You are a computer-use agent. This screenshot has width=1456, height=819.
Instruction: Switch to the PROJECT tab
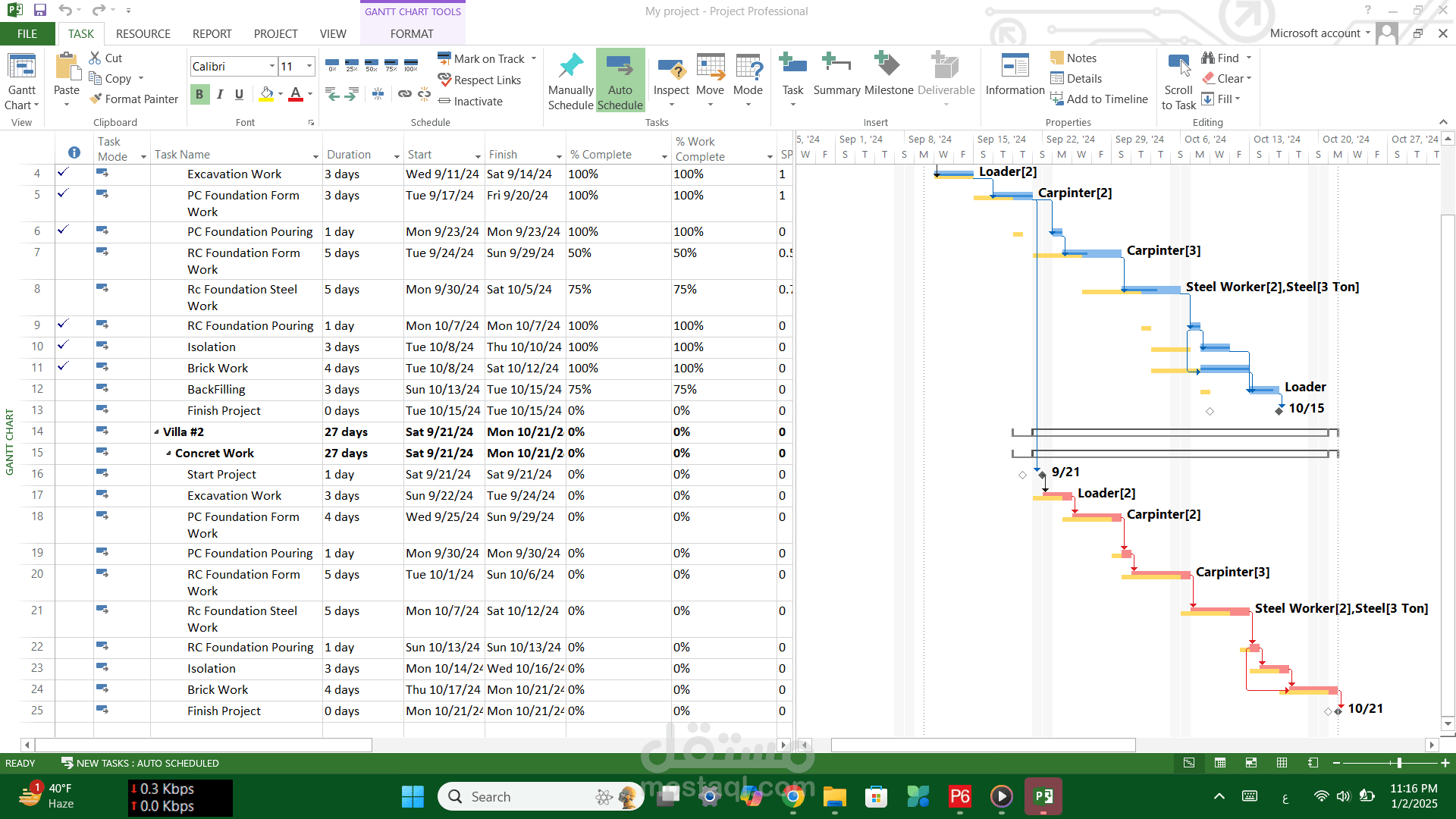coord(275,33)
